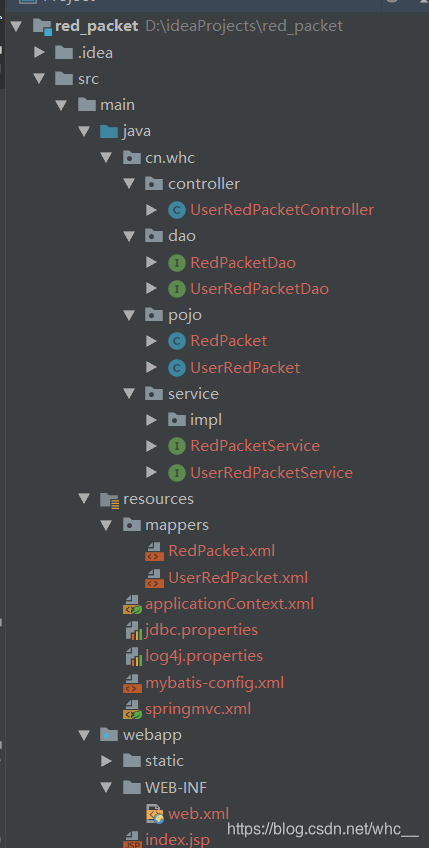Click the RedPacket.xml file icon
Screen dimensions: 429x848
tap(155, 552)
